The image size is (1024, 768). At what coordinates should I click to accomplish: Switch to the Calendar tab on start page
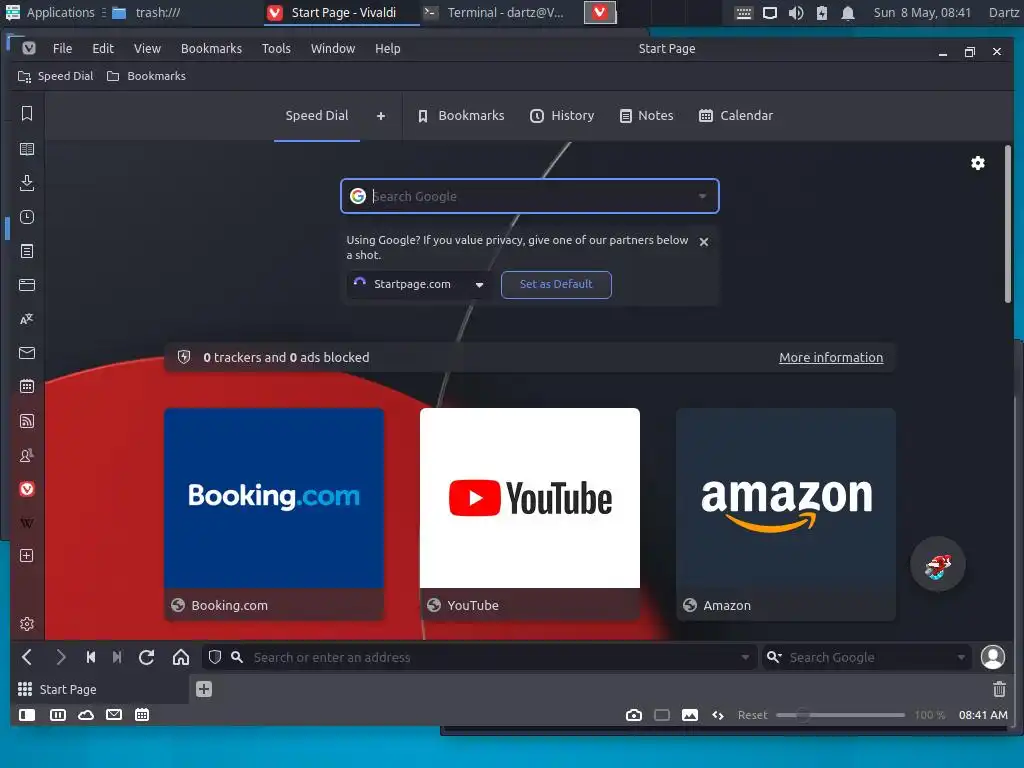(x=736, y=116)
